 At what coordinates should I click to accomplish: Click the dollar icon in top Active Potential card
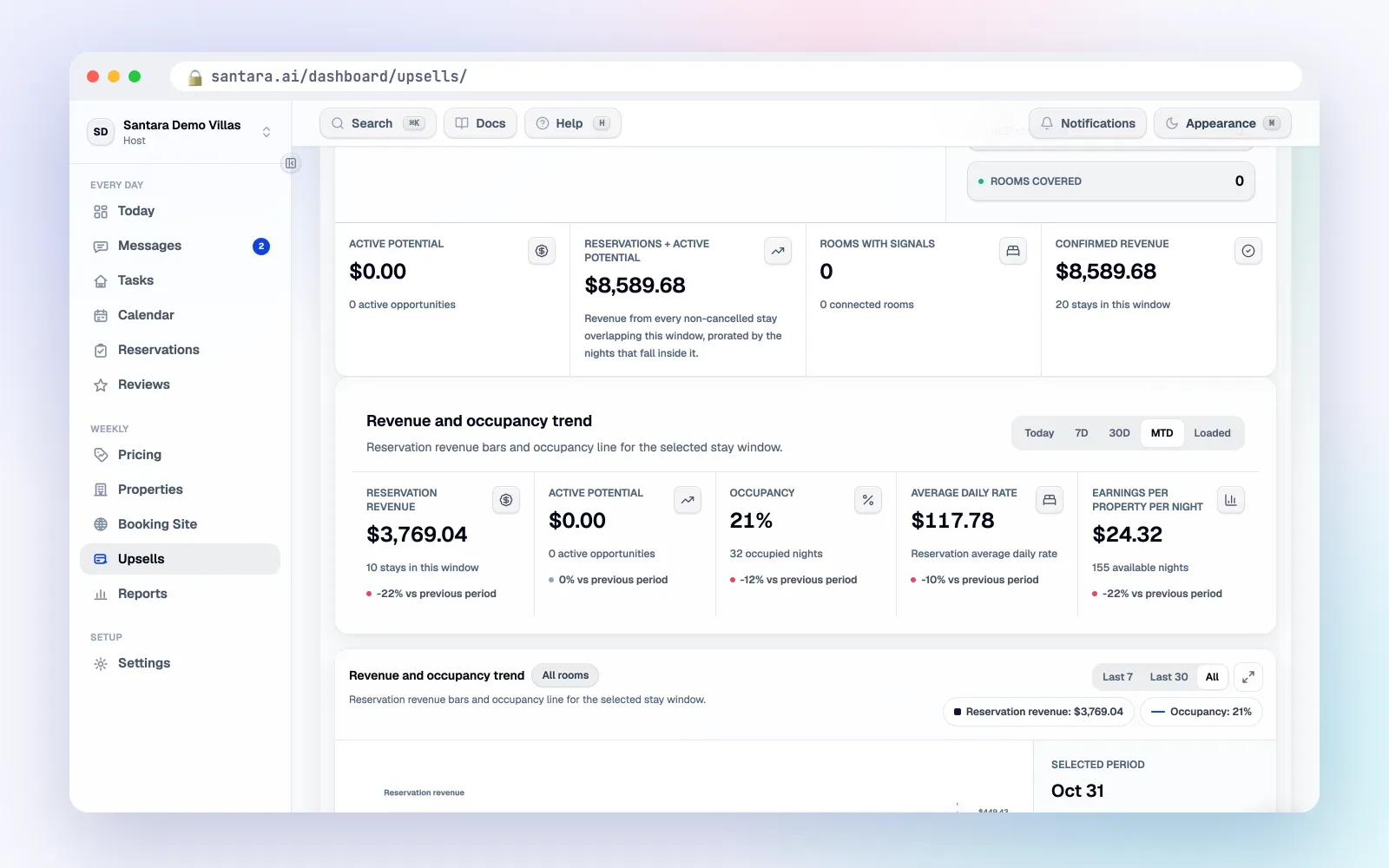542,251
